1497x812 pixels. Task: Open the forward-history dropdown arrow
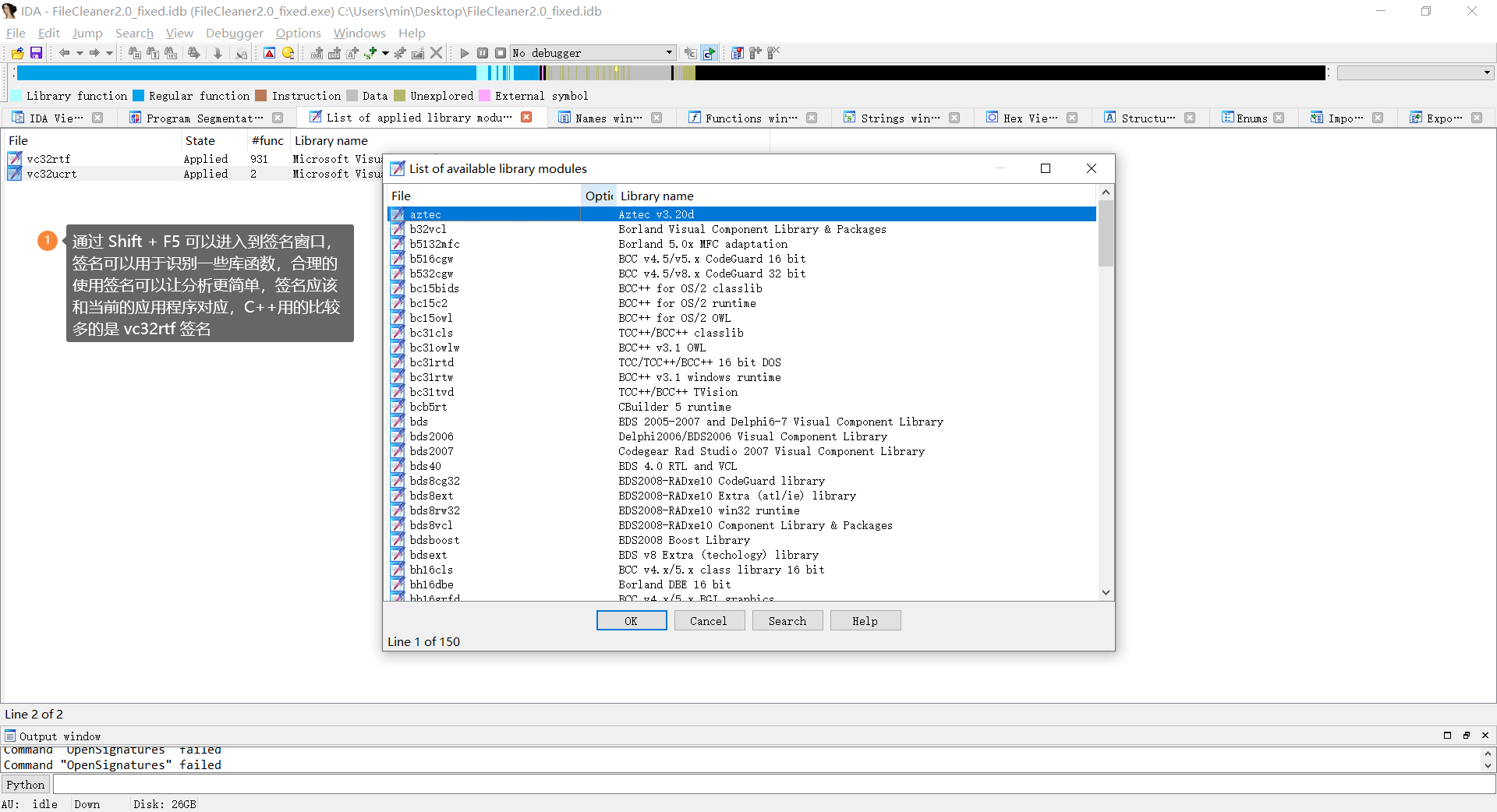click(109, 53)
